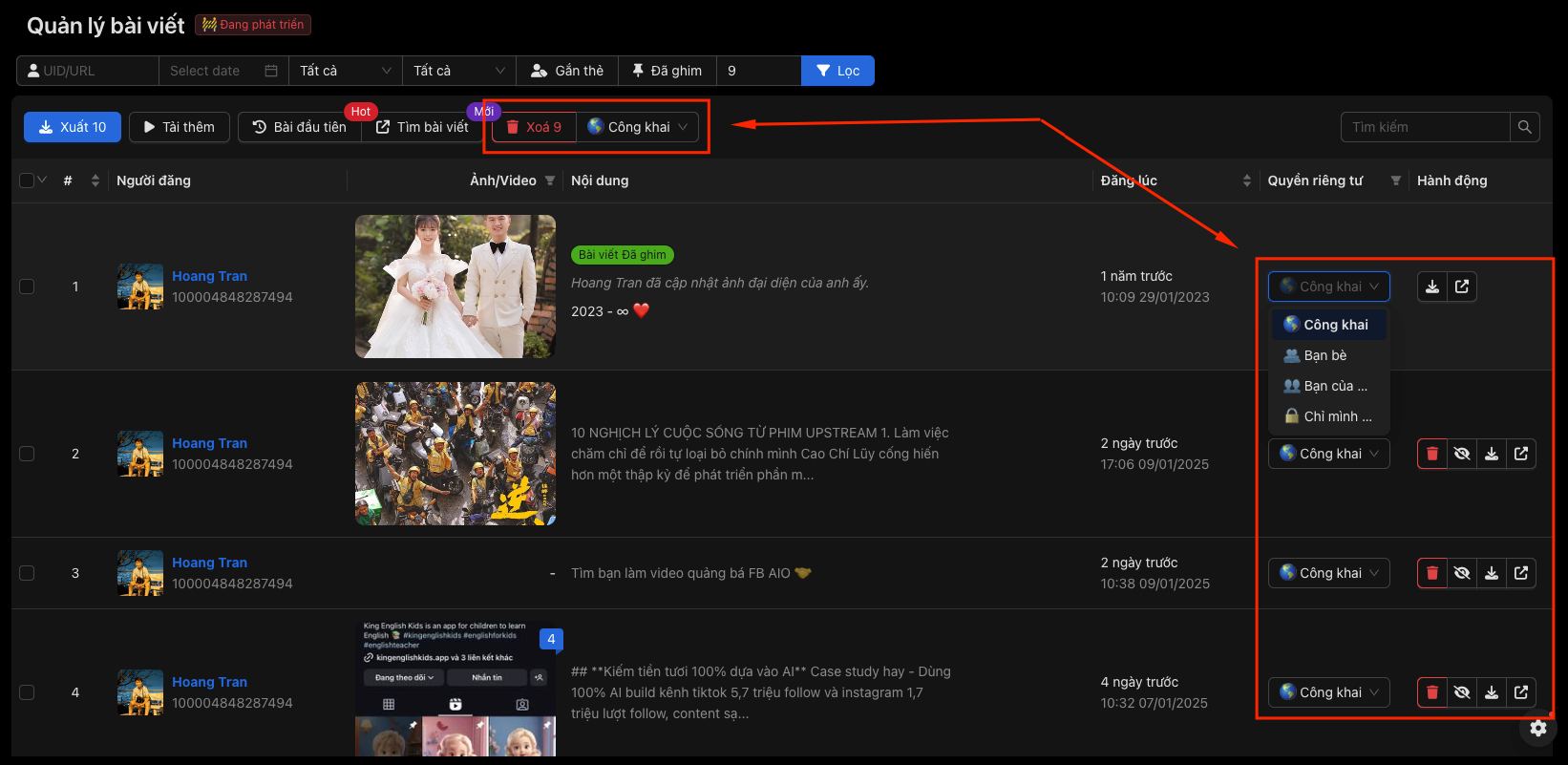Choose Chỉ mình ... from the privacy menu
1568x765 pixels.
pyautogui.click(x=1329, y=416)
